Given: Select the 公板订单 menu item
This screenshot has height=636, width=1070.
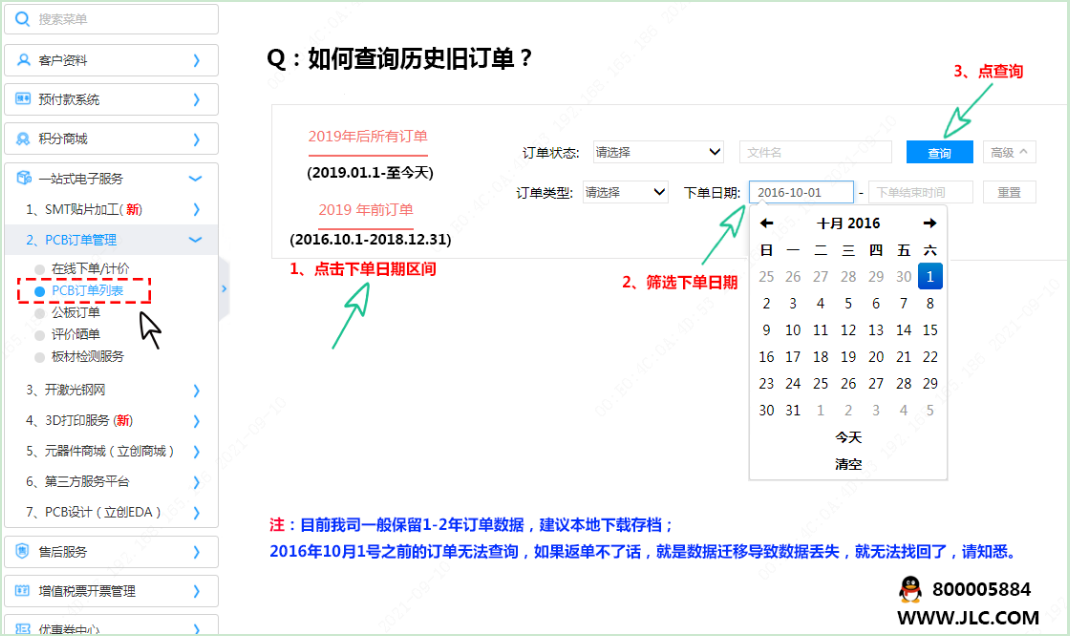Looking at the screenshot, I should [x=75, y=312].
